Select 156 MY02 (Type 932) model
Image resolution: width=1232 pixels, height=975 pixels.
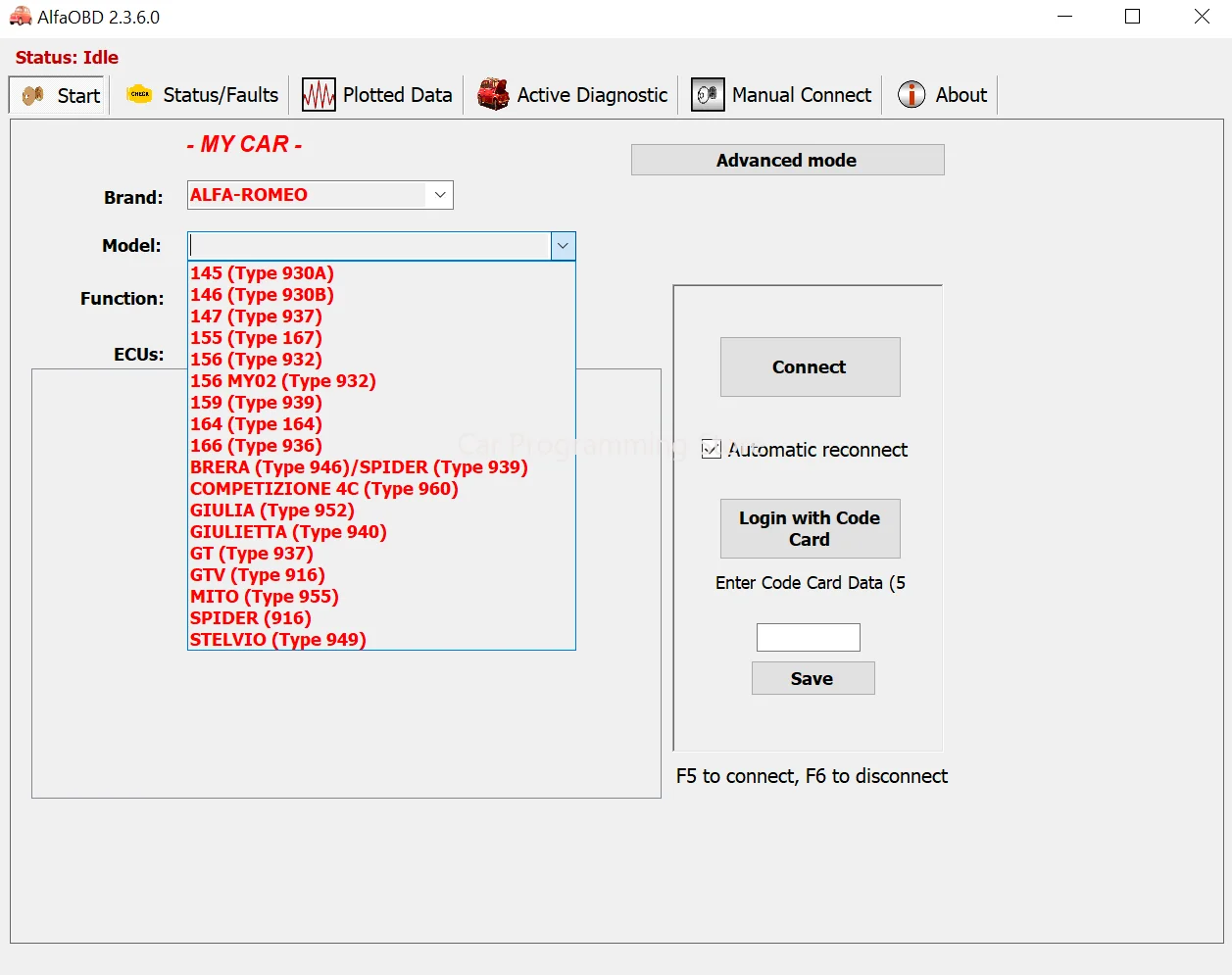click(381, 381)
